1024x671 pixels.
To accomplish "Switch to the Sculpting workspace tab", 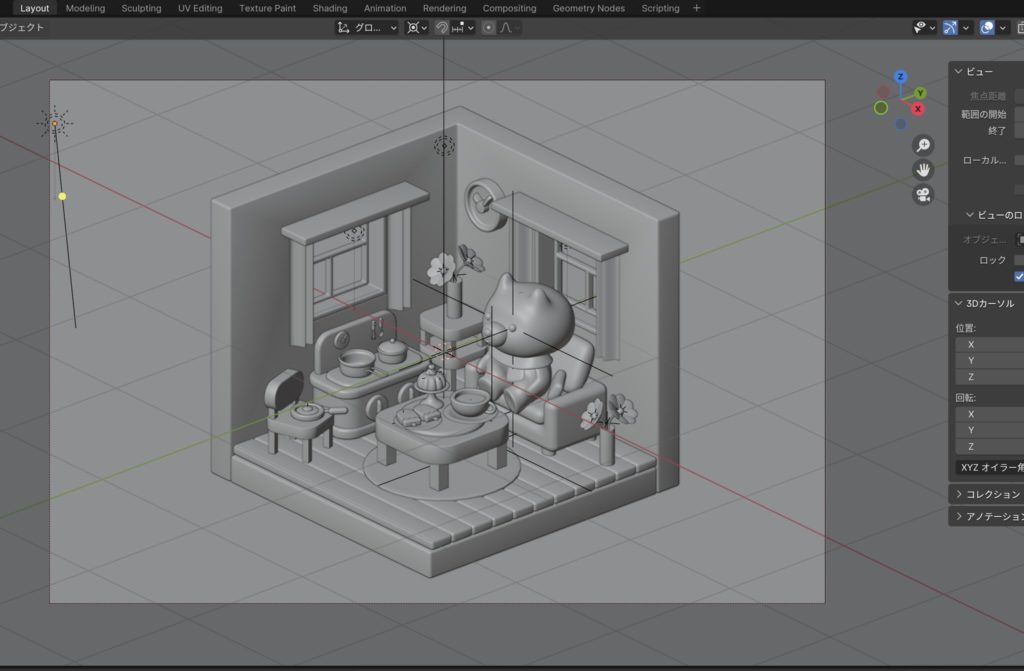I will pos(141,8).
